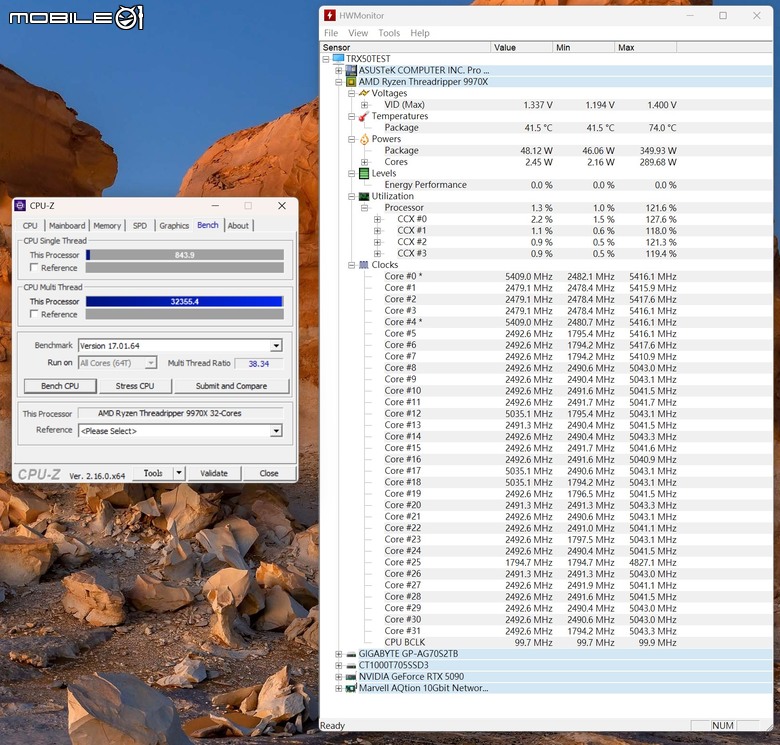
Task: Select the Energy Performance row
Action: pyautogui.click(x=530, y=185)
